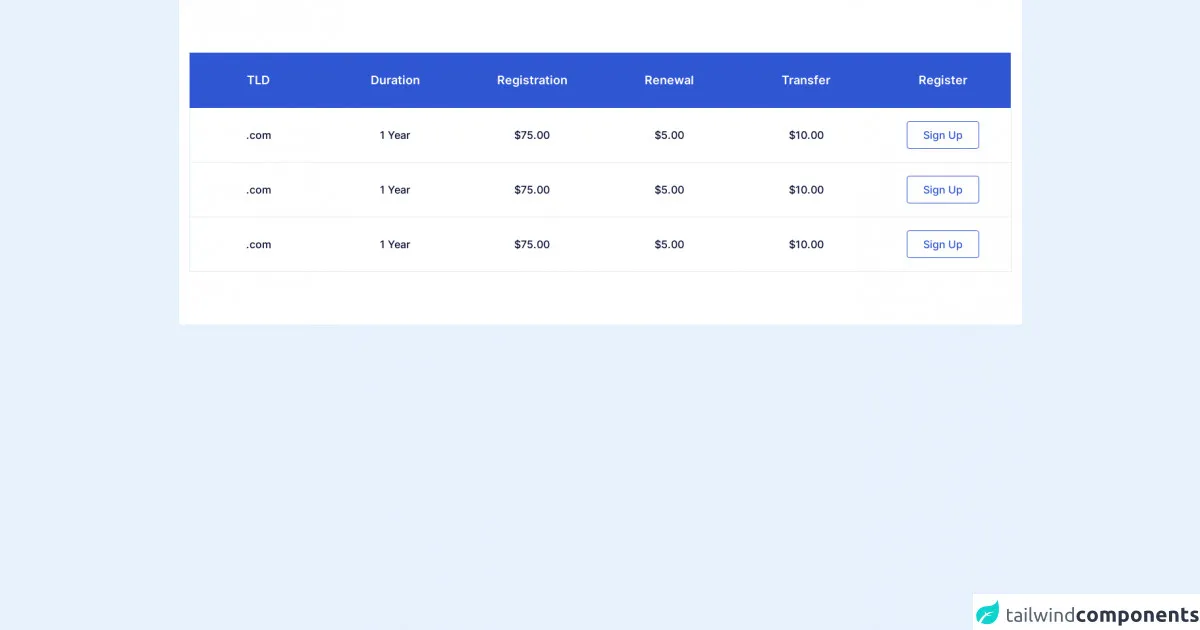The height and width of the screenshot is (630, 1200).
Task: Select .com in the second table row
Action: coord(258,190)
